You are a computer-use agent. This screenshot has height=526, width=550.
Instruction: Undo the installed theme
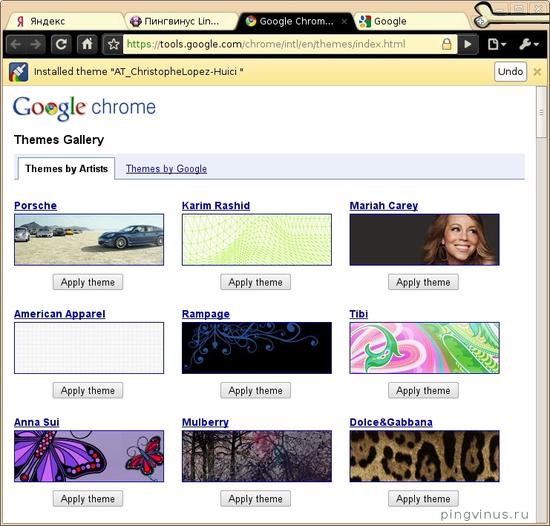510,72
